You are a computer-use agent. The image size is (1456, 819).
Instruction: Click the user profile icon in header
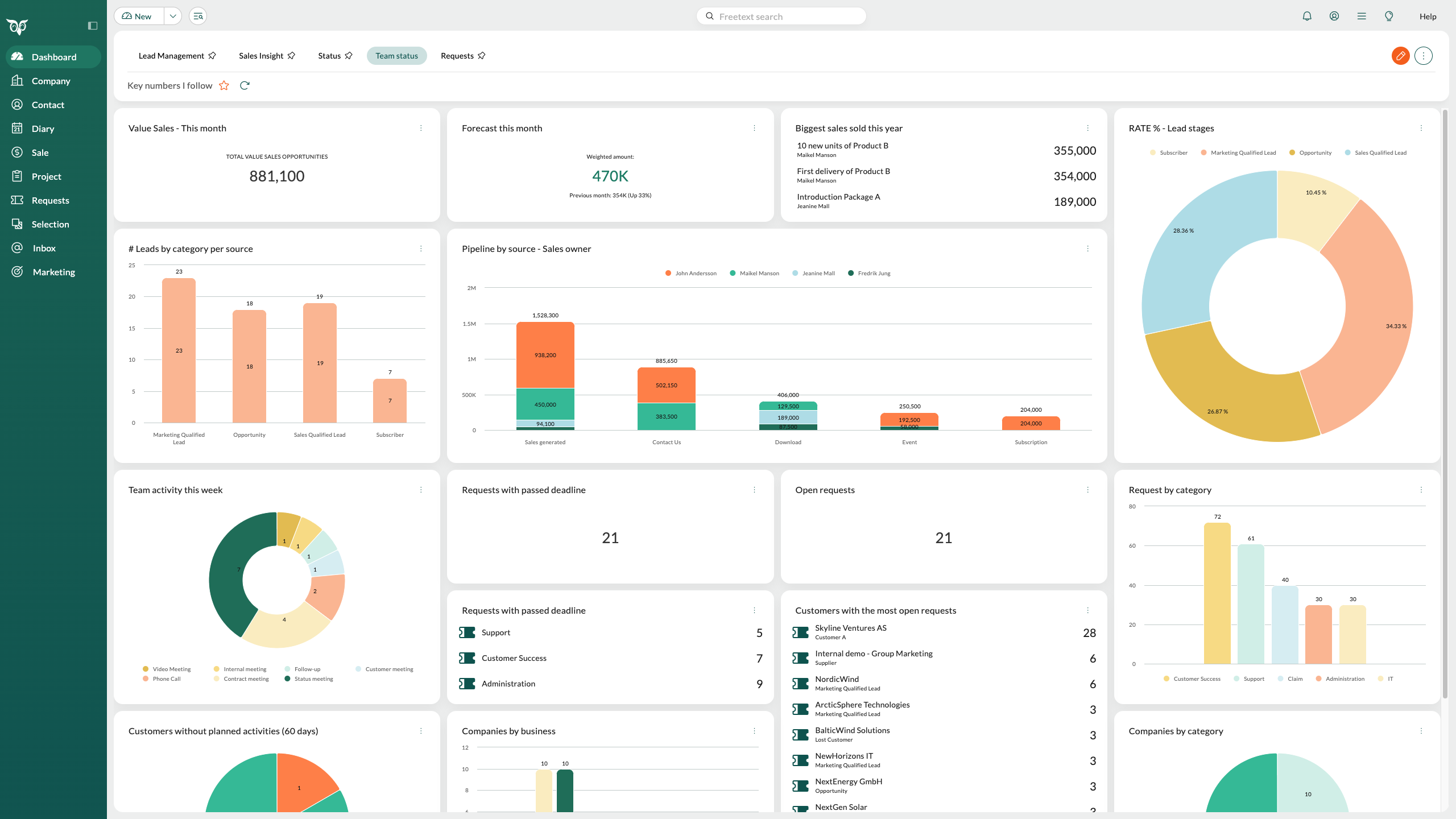coord(1334,16)
